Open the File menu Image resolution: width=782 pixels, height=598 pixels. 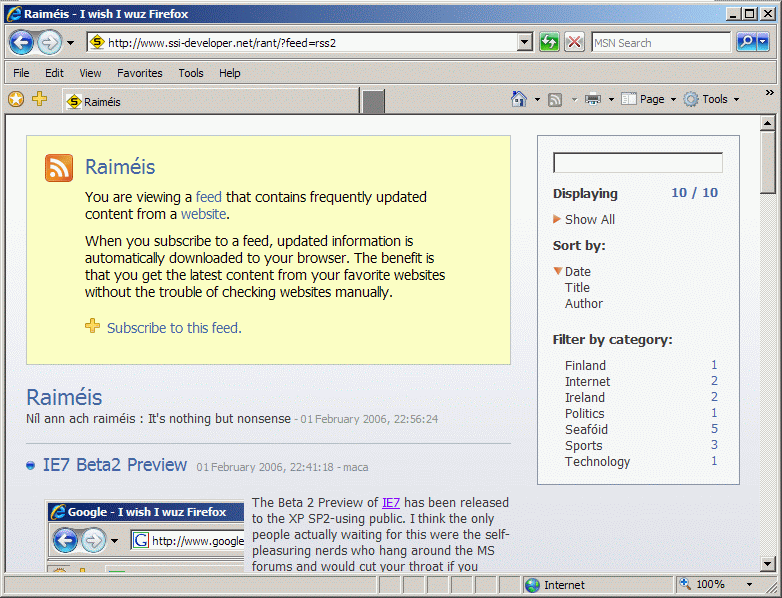tap(21, 73)
